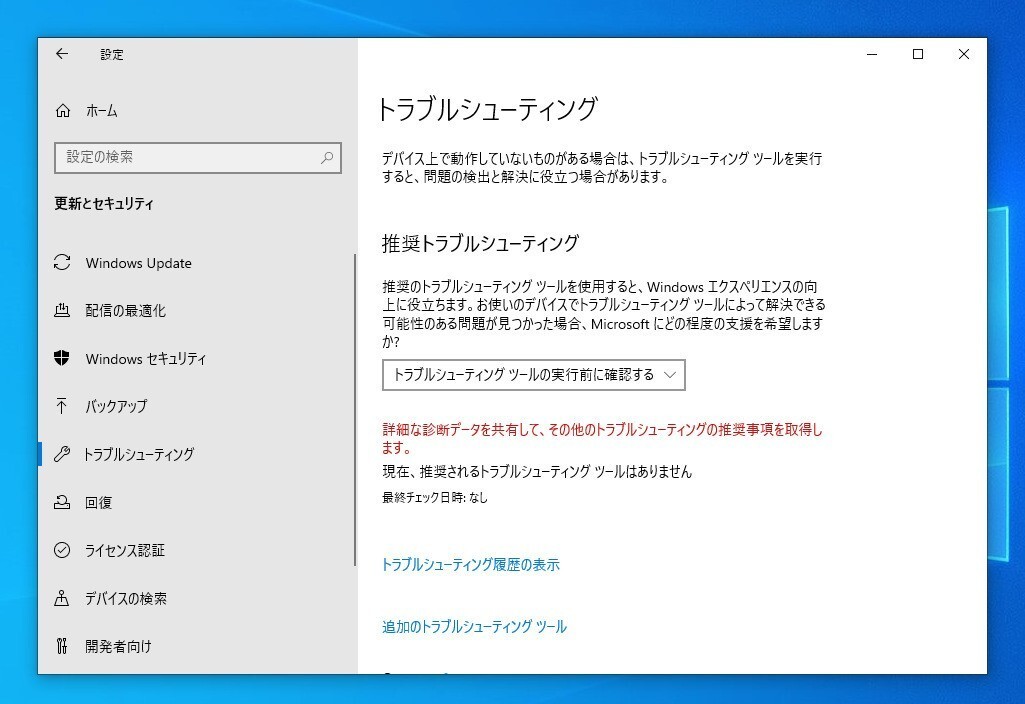Click the ライセンス認証 checkmark icon
Viewport: 1025px width, 704px height.
62,550
